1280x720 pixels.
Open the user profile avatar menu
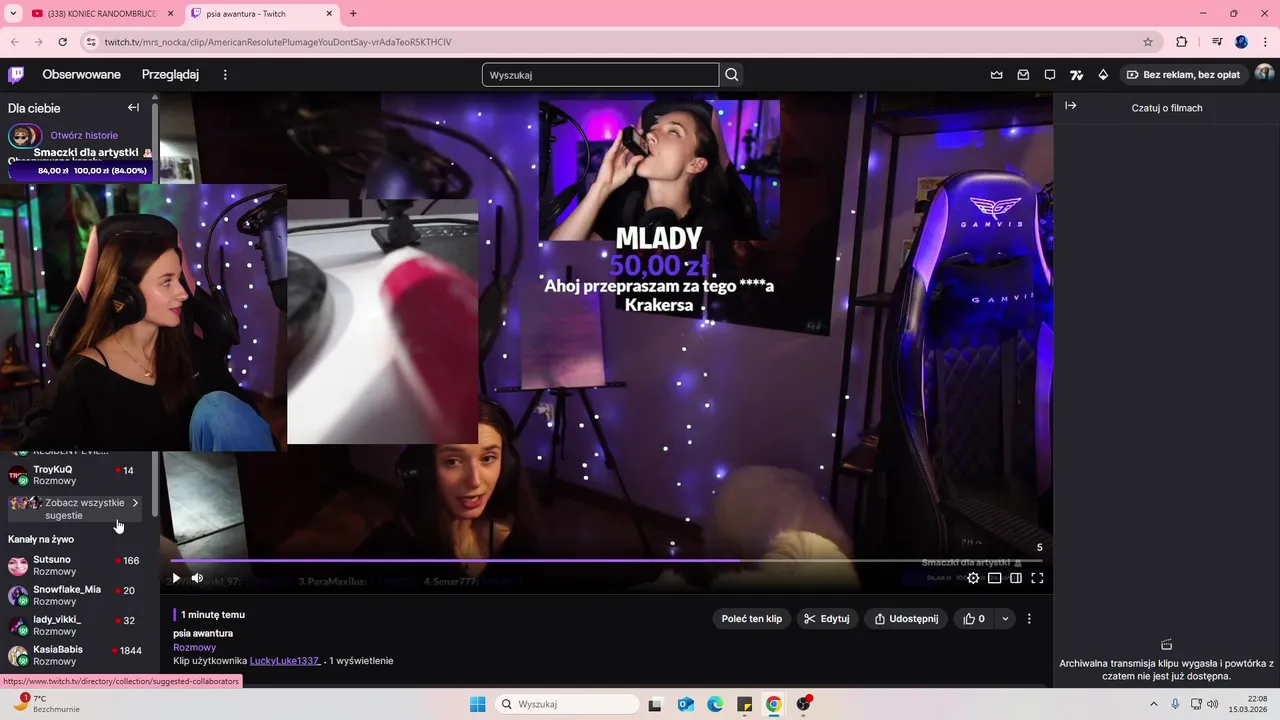tap(1264, 74)
